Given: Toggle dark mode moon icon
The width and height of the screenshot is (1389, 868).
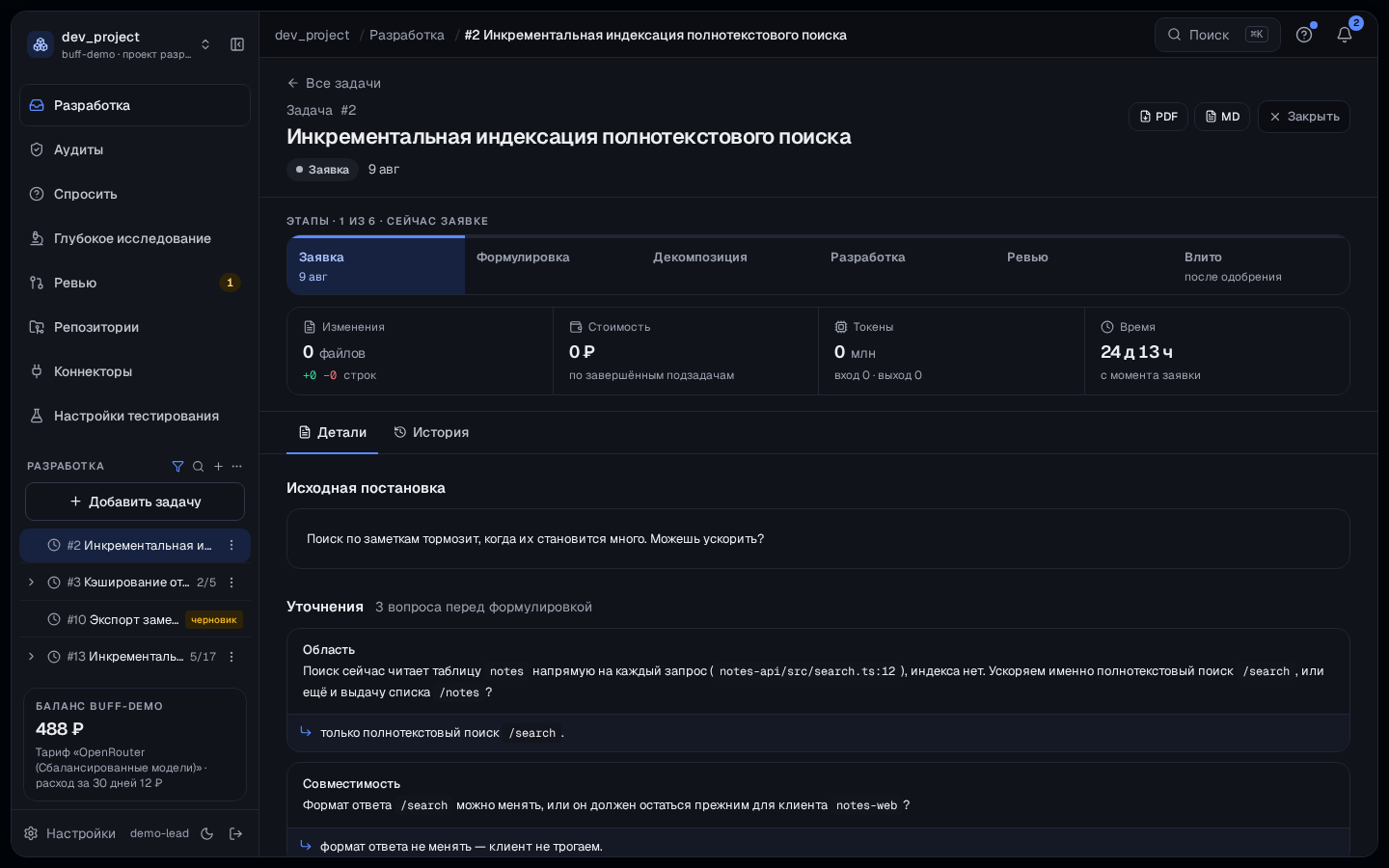Looking at the screenshot, I should [206, 833].
